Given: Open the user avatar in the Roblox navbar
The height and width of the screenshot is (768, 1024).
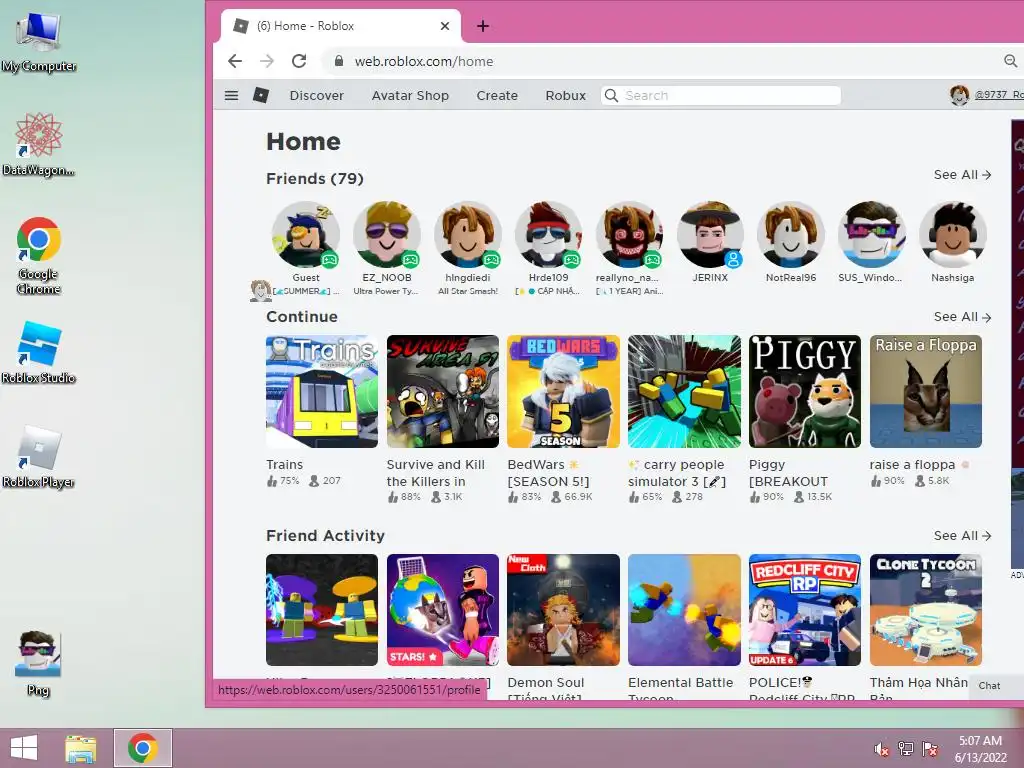Looking at the screenshot, I should click(x=959, y=95).
